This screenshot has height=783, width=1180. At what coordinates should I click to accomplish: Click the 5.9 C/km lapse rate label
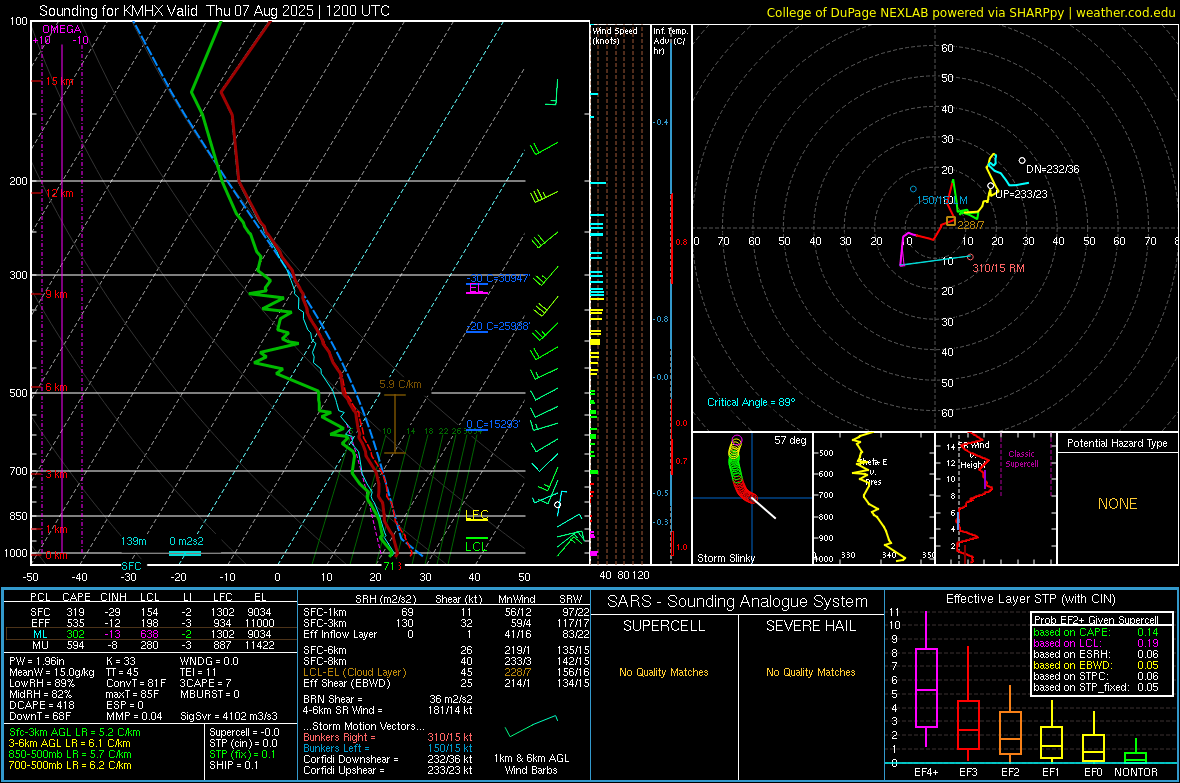click(400, 384)
